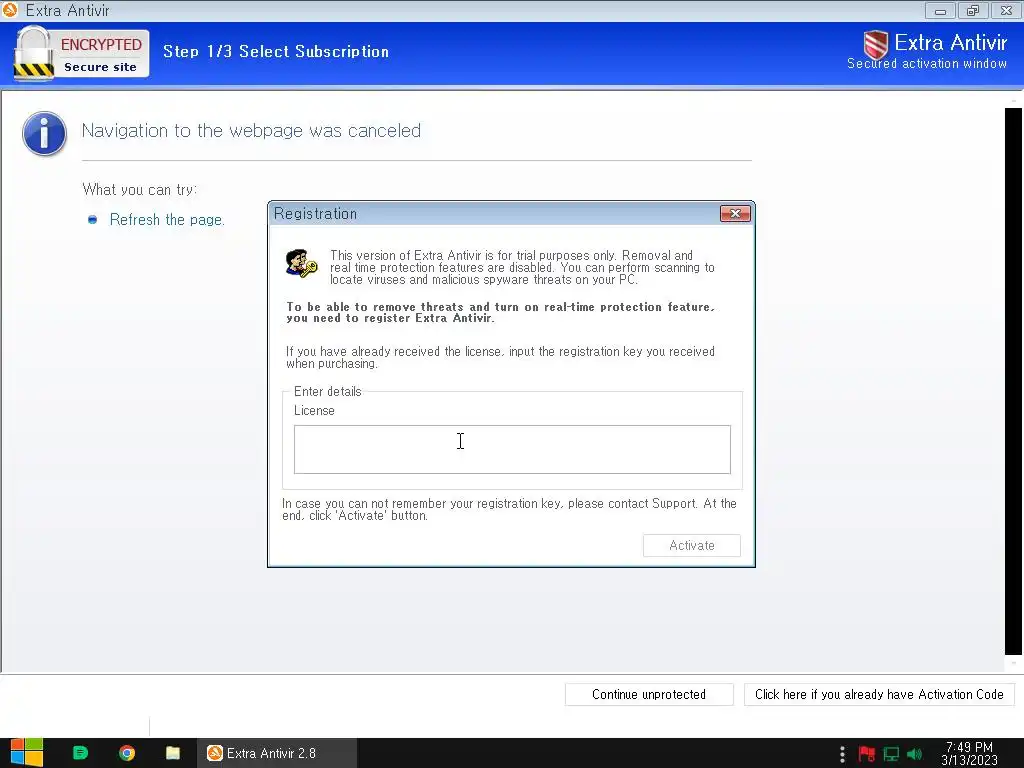
Task: Close the Extra Antivir main window
Action: pos(1006,10)
